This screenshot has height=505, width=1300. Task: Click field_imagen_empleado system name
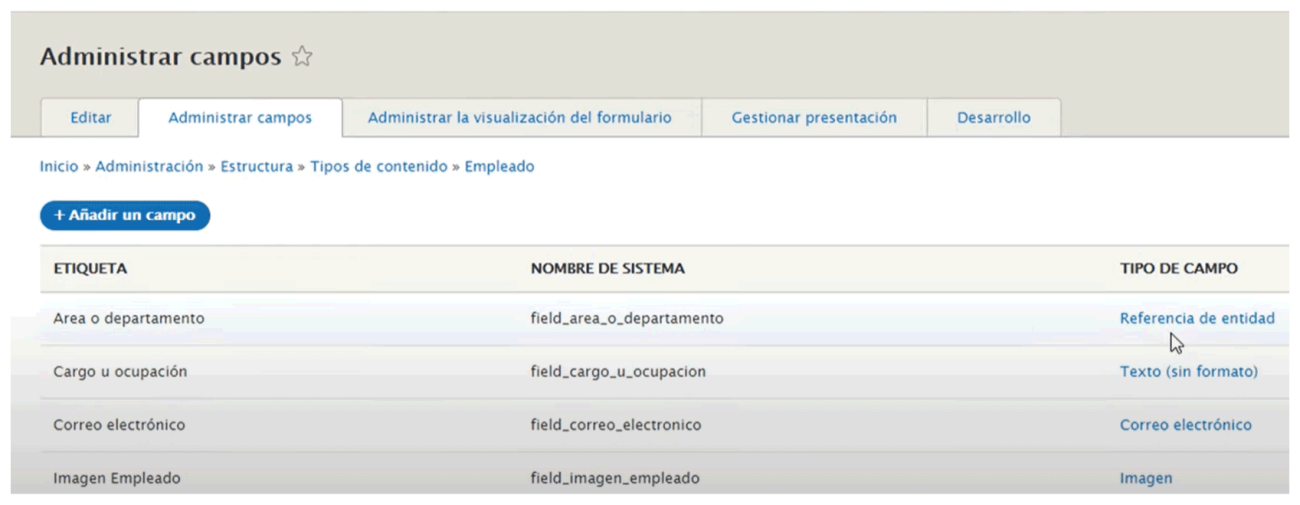point(615,478)
